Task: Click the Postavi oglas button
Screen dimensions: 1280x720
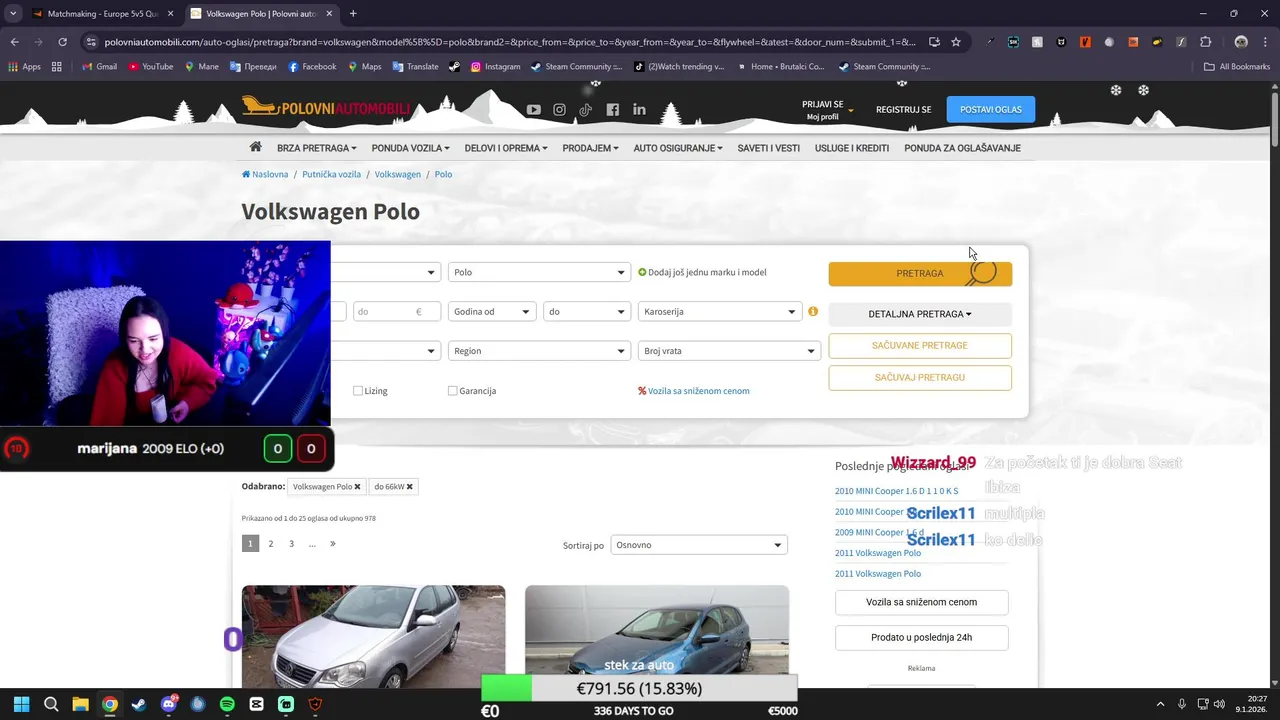Action: [x=991, y=110]
